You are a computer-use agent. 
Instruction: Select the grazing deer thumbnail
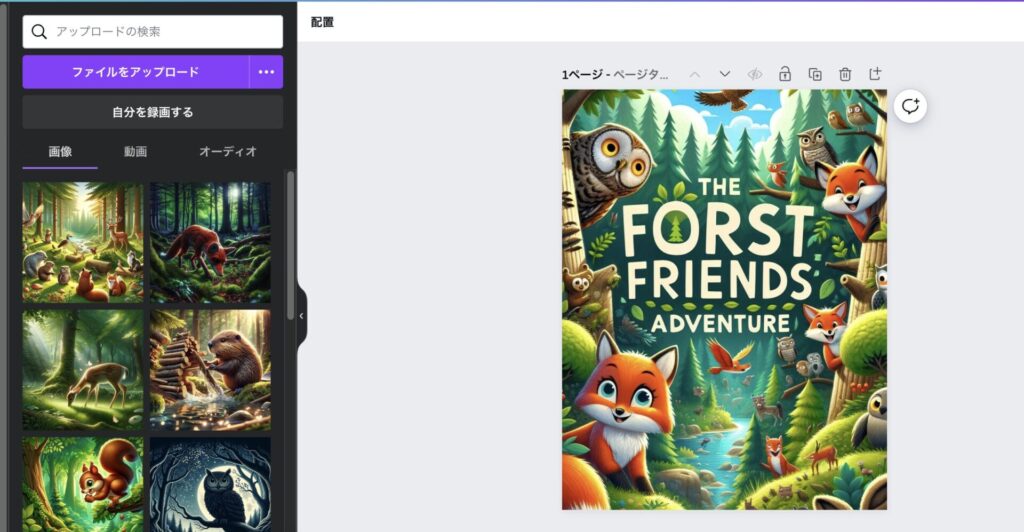coord(83,370)
